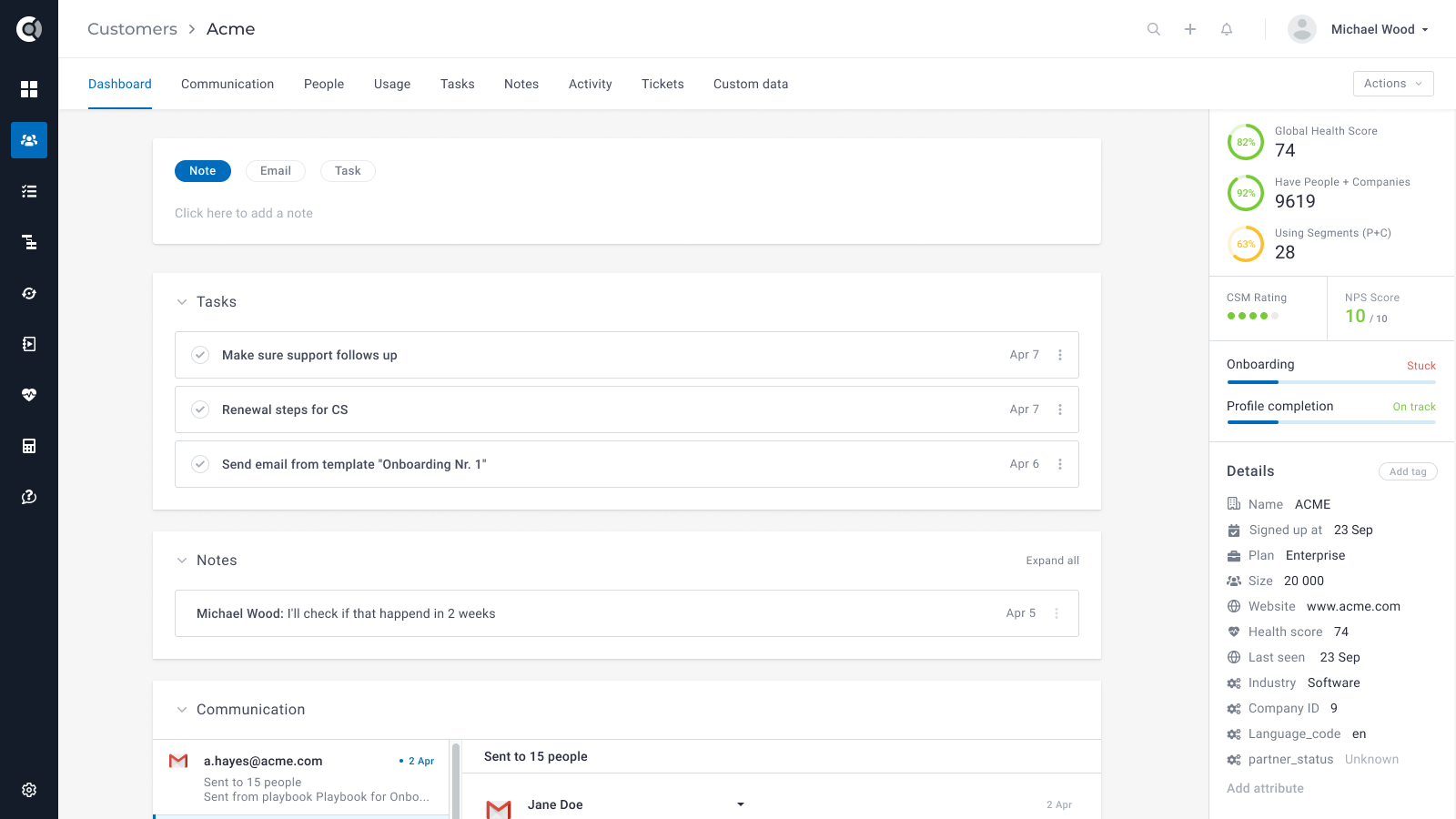Open the www.acme.com website link
This screenshot has width=1456, height=819.
[1353, 606]
